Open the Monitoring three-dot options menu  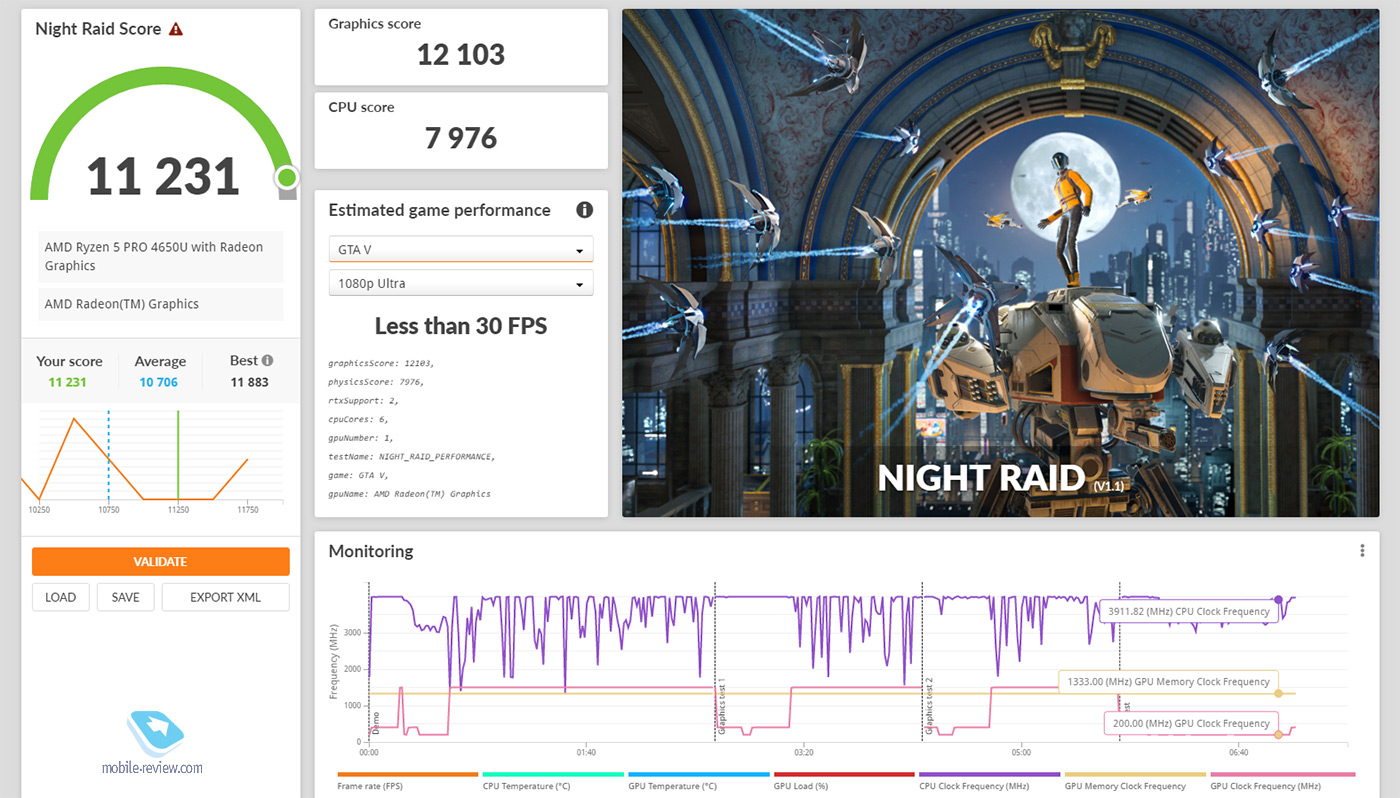[x=1362, y=551]
